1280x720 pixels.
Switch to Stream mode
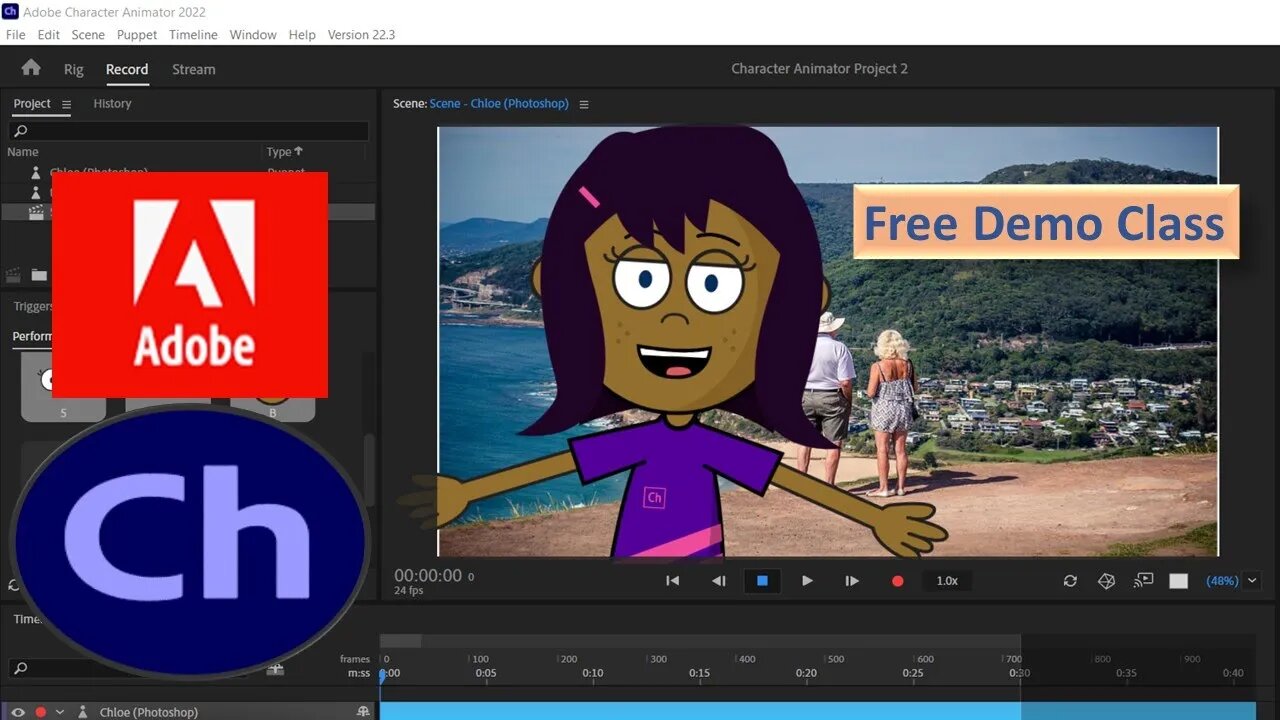[194, 69]
